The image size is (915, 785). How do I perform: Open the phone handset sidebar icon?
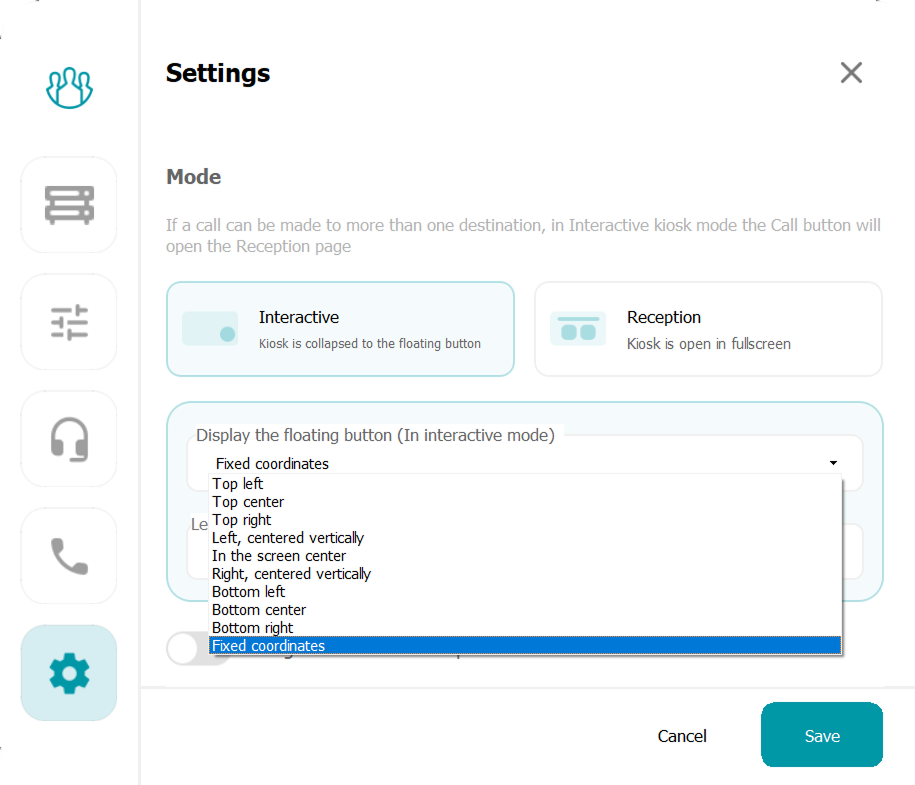(x=69, y=556)
